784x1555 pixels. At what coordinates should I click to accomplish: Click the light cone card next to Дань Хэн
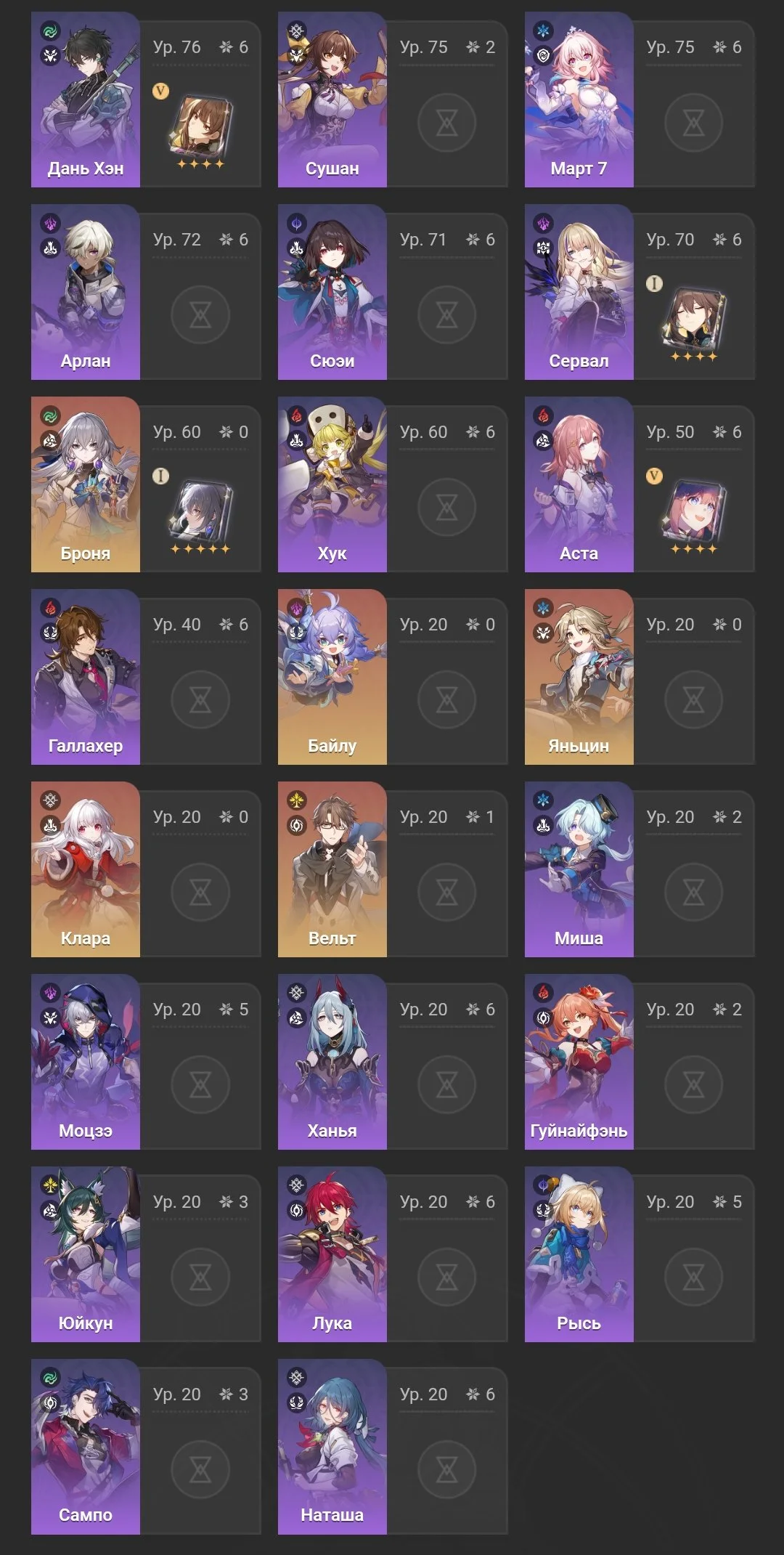coord(200,126)
